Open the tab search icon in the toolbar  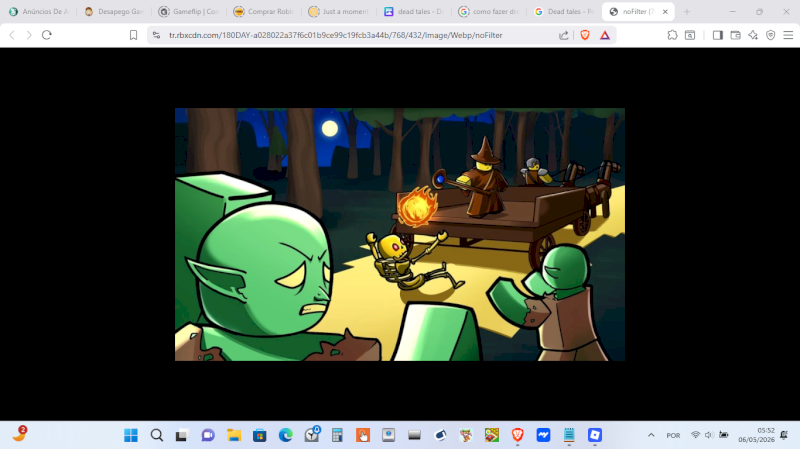[690, 35]
